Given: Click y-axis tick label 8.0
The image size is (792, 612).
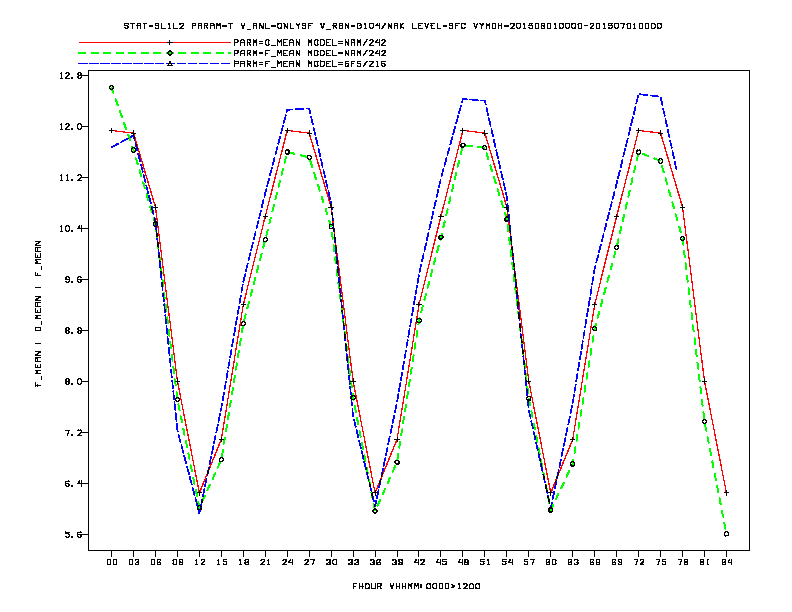Looking at the screenshot, I should (72, 381).
